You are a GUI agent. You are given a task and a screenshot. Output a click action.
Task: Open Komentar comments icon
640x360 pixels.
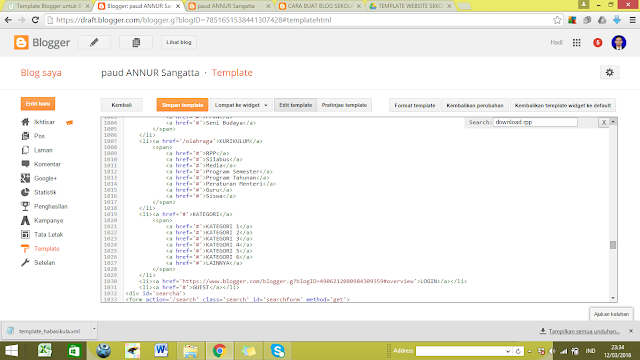[x=25, y=164]
